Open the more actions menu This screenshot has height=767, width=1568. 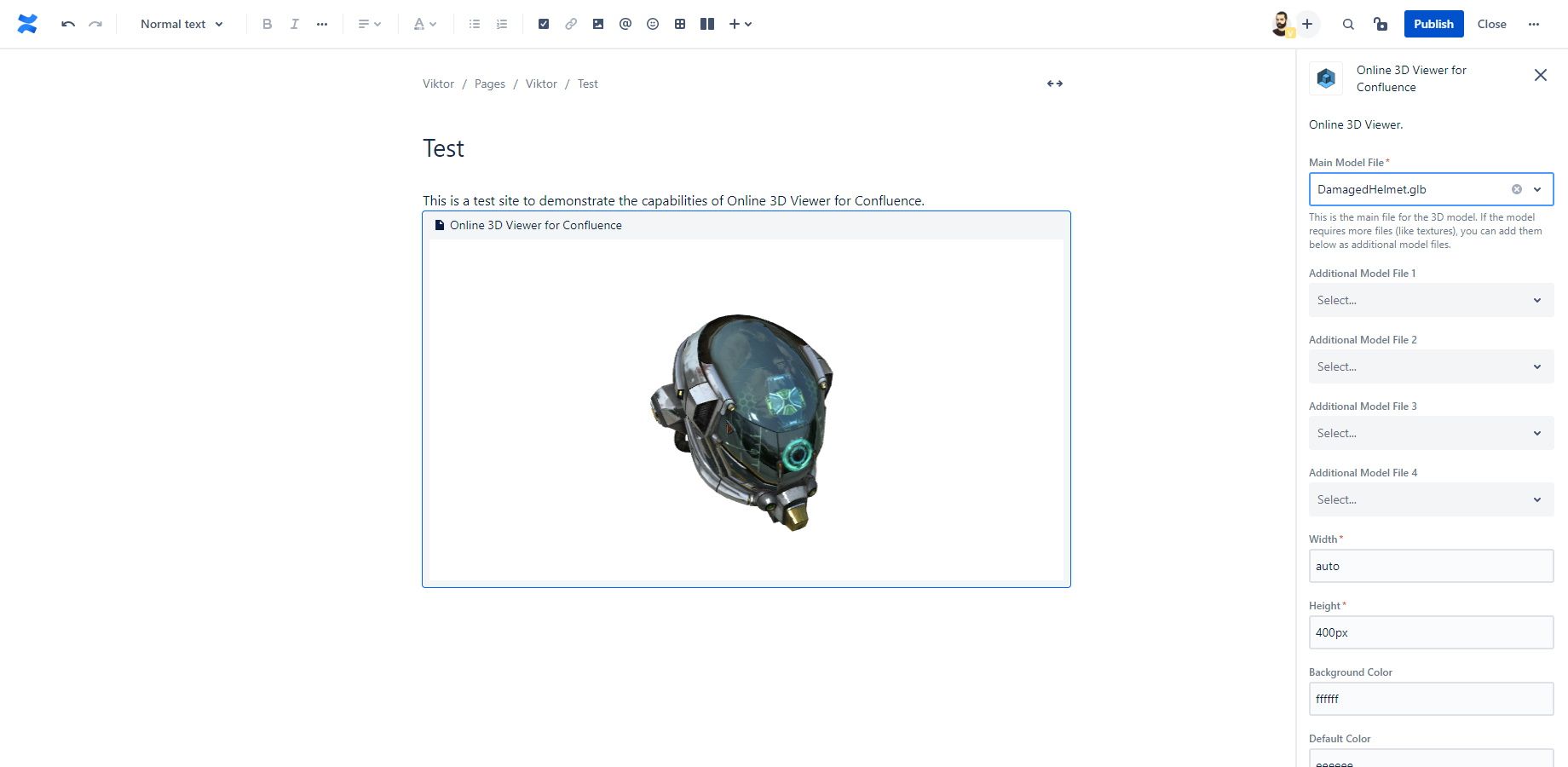point(1534,24)
